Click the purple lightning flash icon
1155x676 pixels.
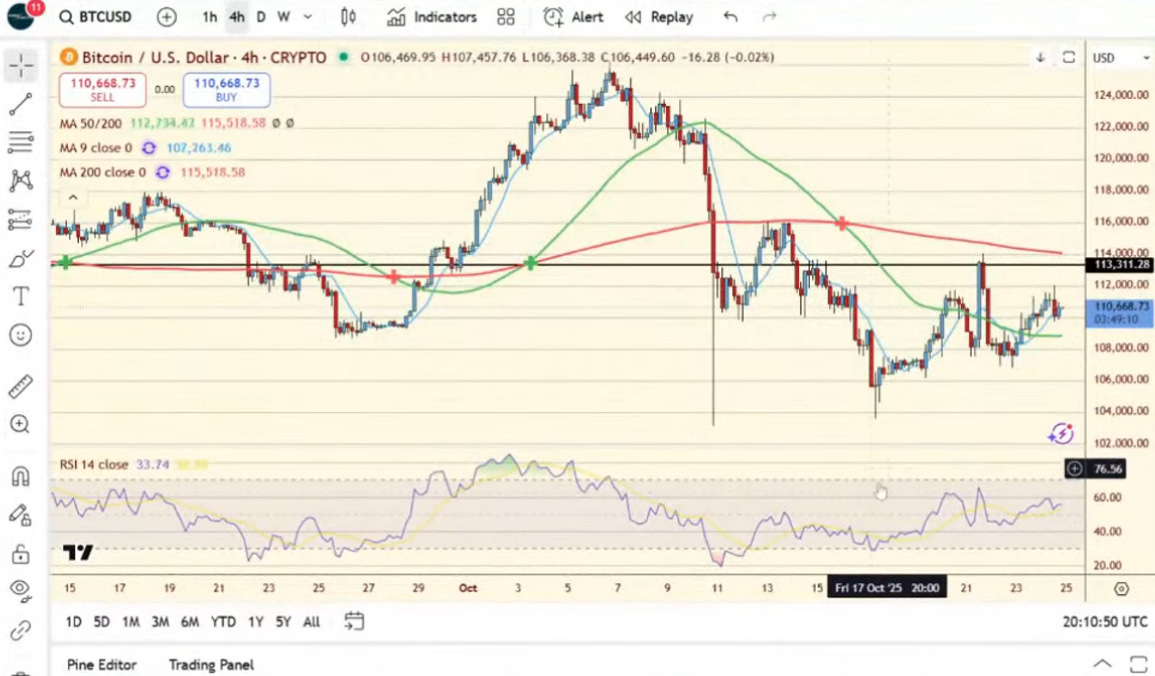click(x=1061, y=434)
